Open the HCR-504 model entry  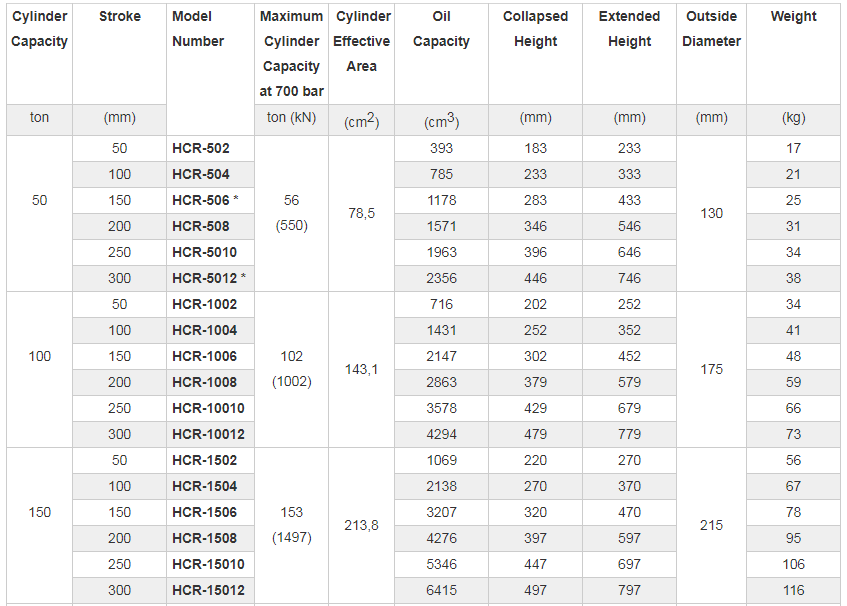201,174
